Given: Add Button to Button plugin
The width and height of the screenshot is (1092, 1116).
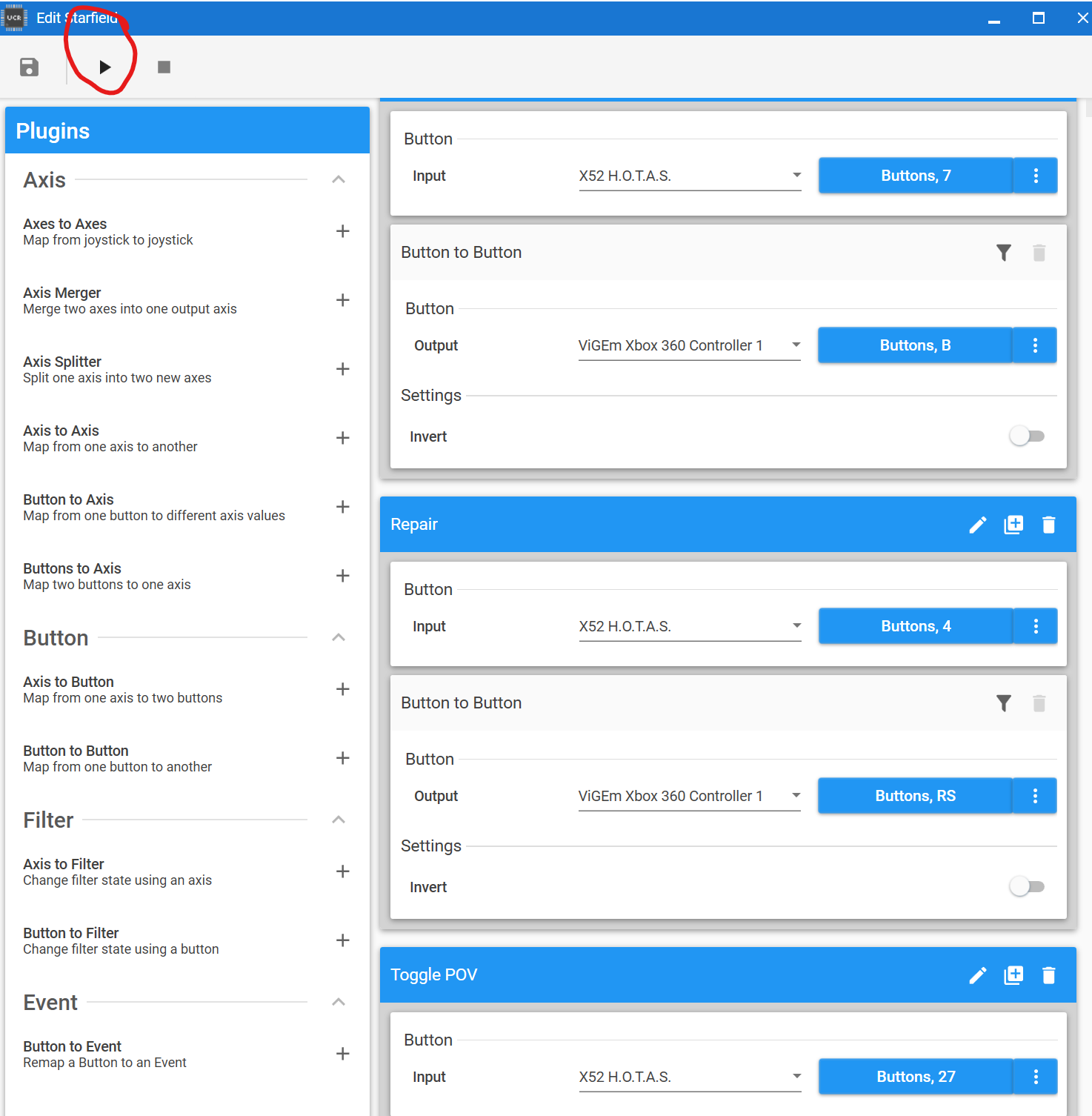Looking at the screenshot, I should tap(342, 758).
